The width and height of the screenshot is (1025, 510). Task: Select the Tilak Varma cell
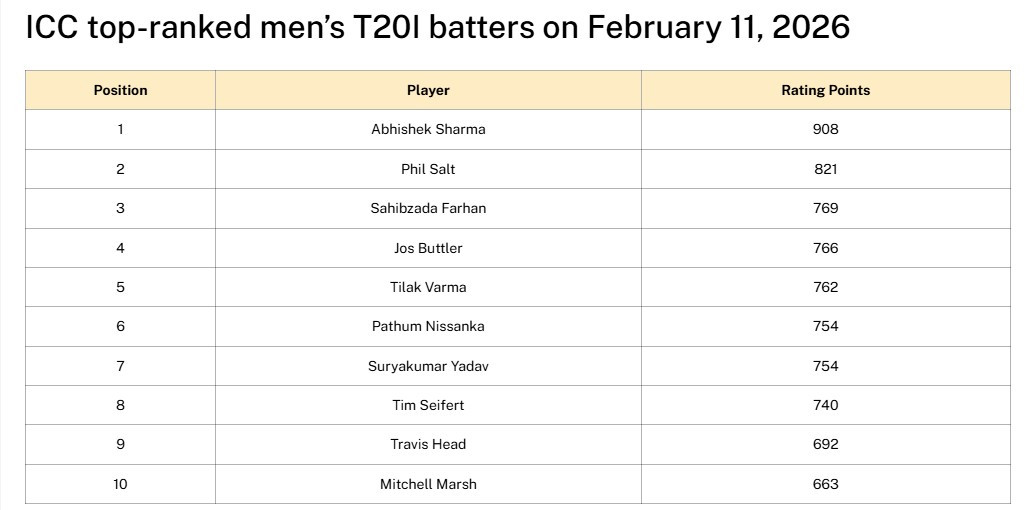pyautogui.click(x=428, y=287)
